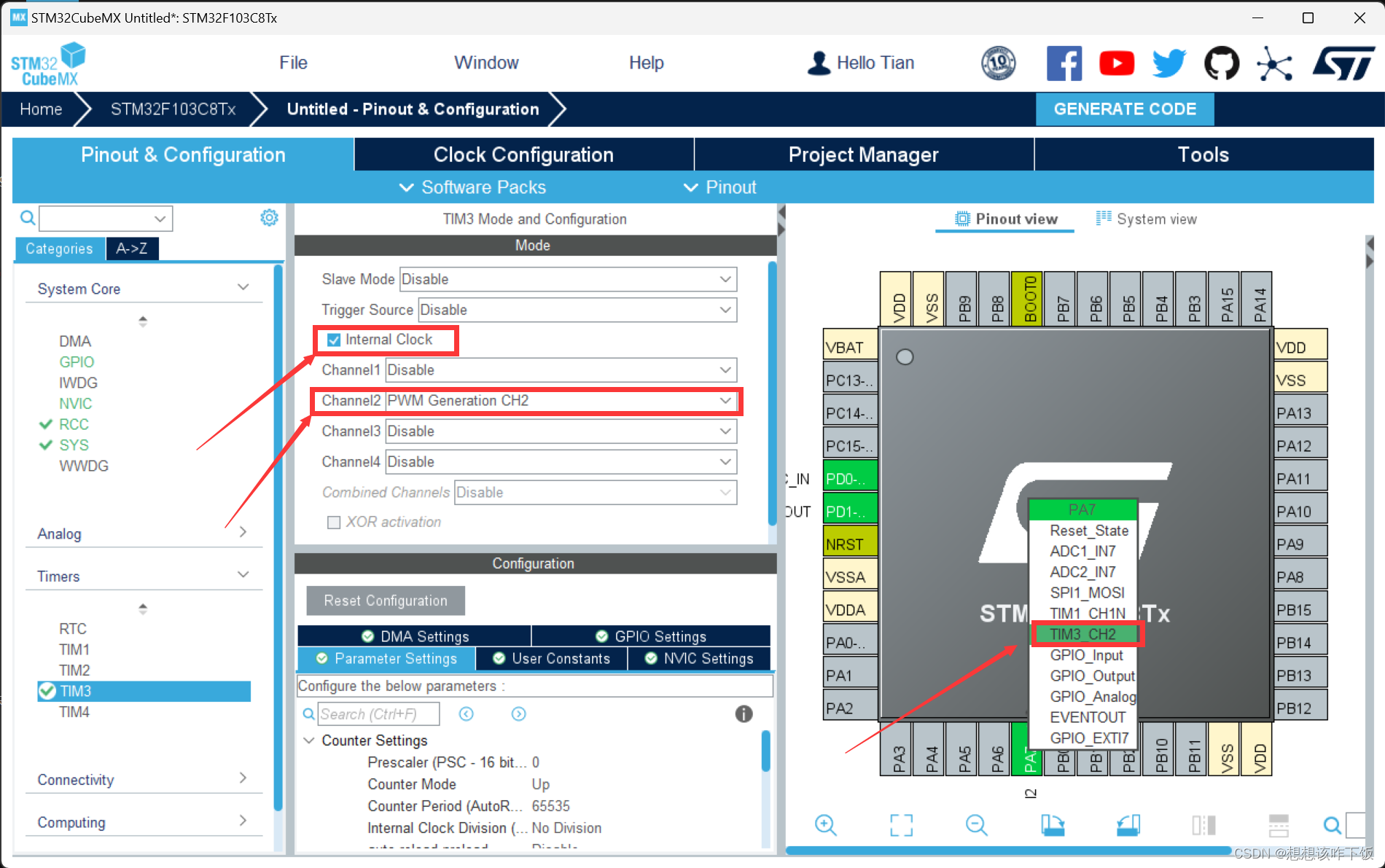Screen dimensions: 1385x868
Task: Collapse the Counter Settings group
Action: [309, 740]
